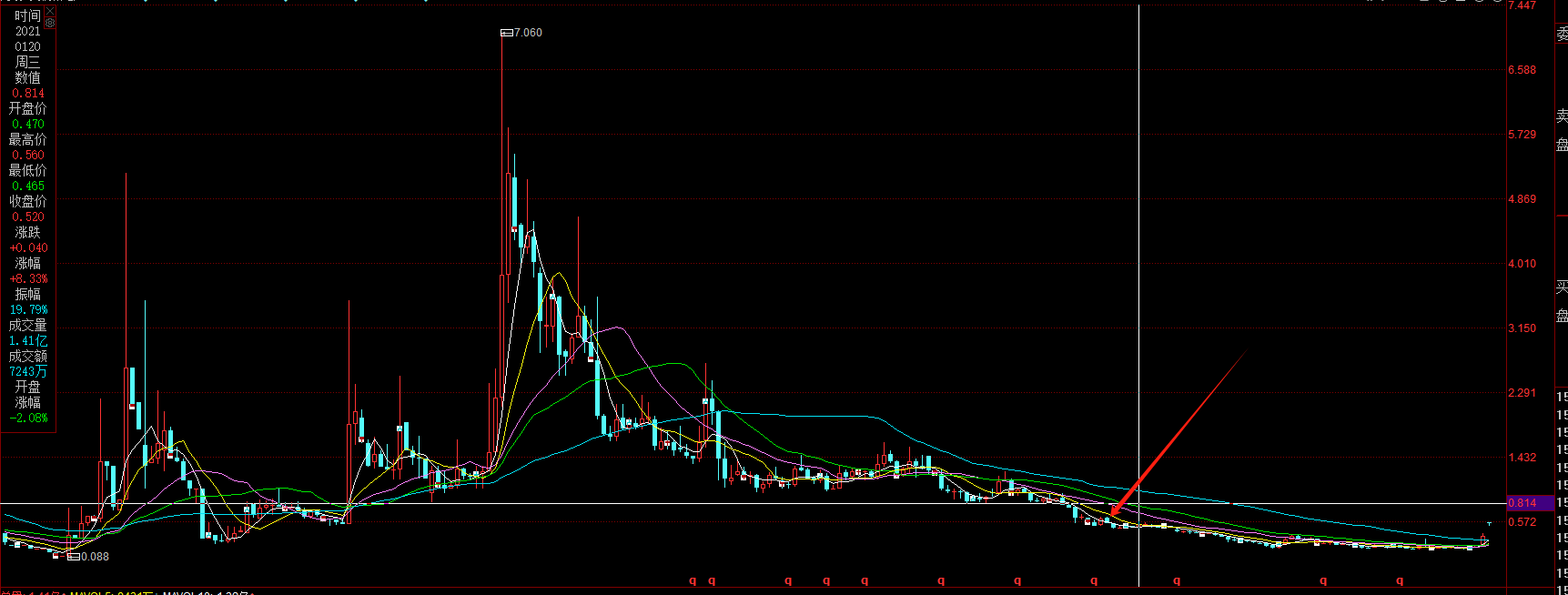Click the 0.520 closing price value
The width and height of the screenshot is (1568, 595).
coord(28,217)
